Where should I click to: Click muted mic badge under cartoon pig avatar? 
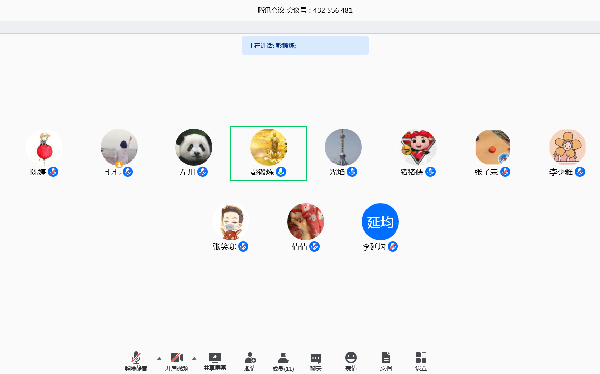click(x=430, y=172)
